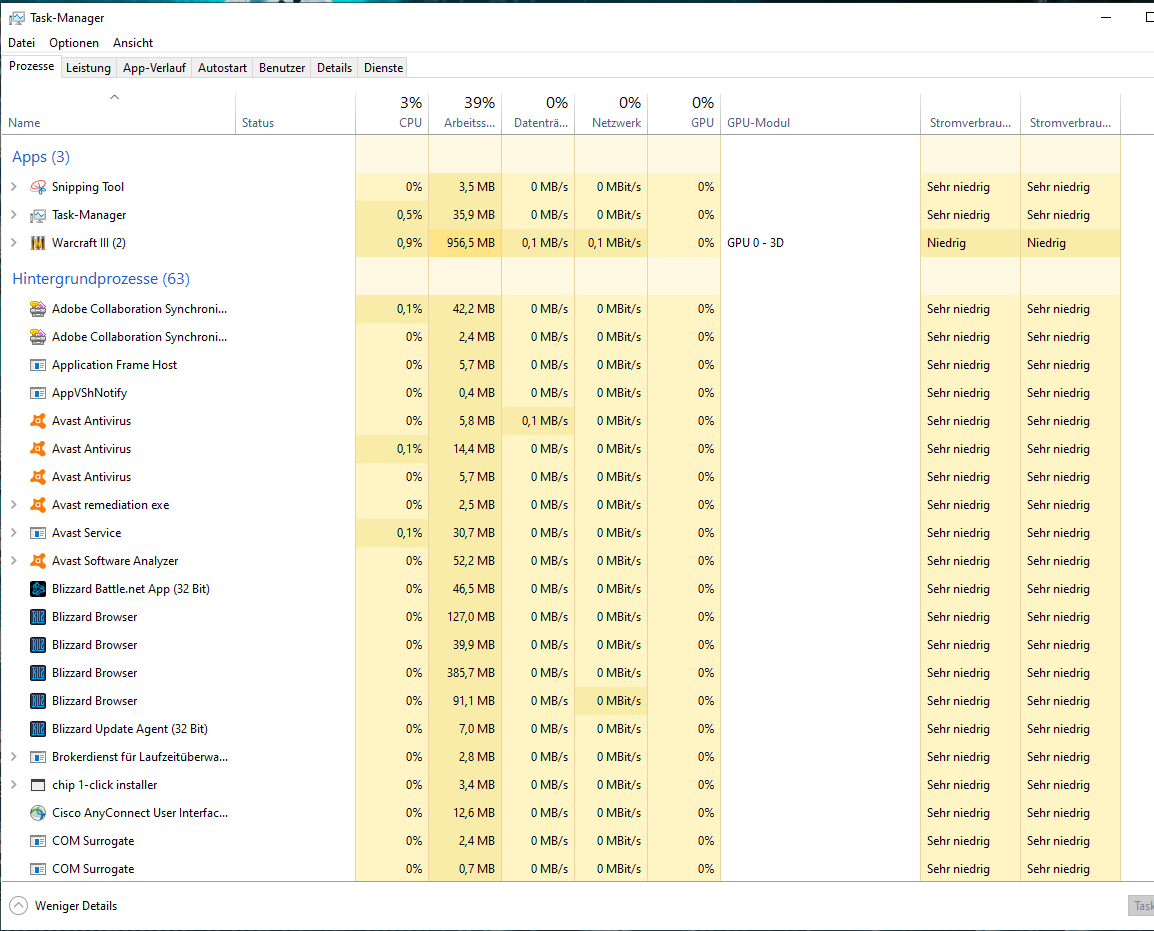
Task: Switch to the App-Verlauf tab
Action: point(154,68)
